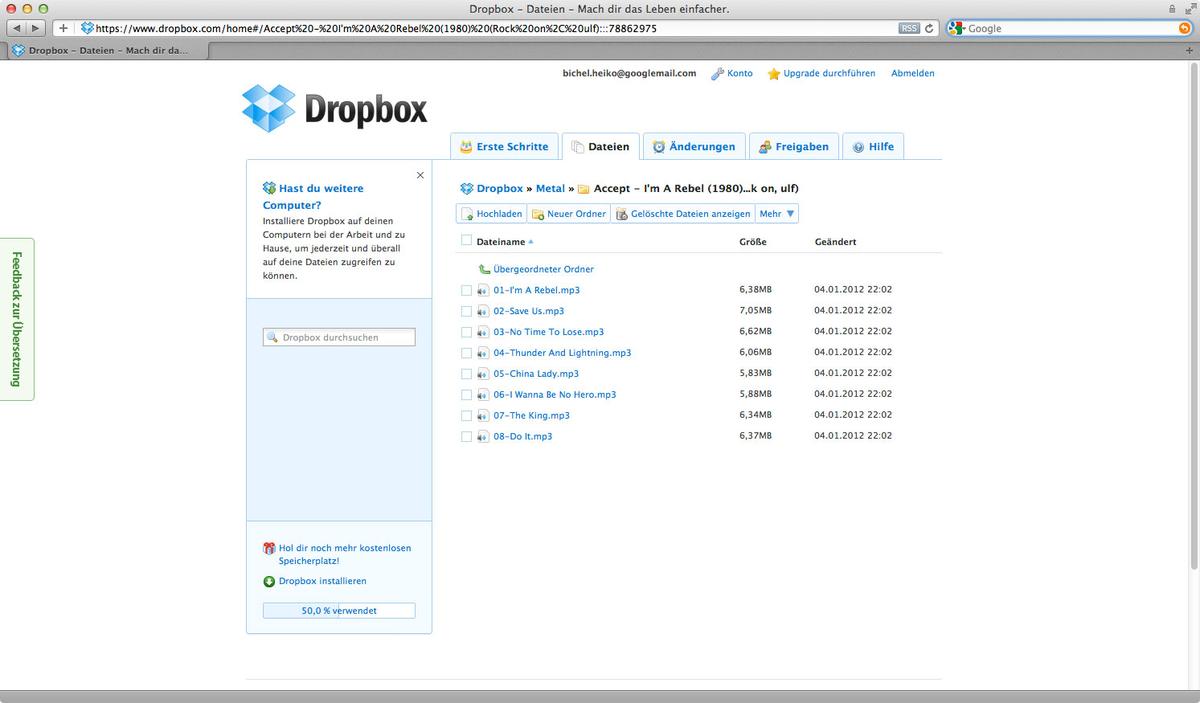Click the plus add-bookmark button
The height and width of the screenshot is (703, 1200).
[63, 28]
